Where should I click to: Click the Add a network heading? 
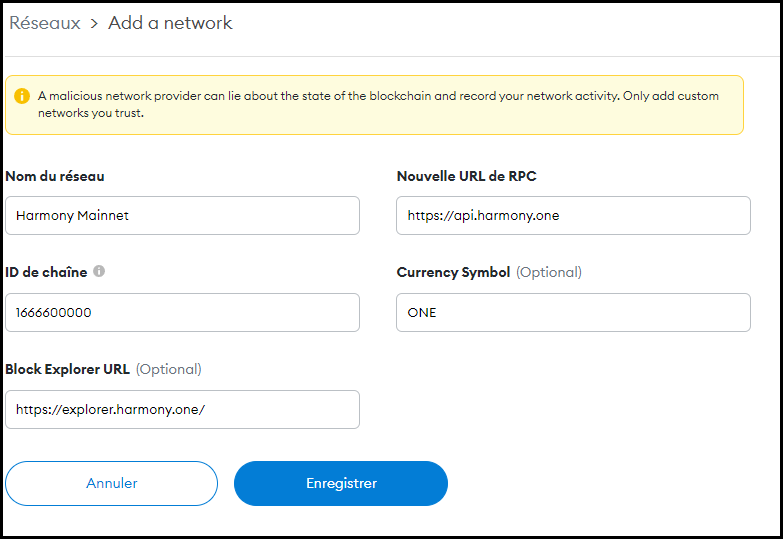pyautogui.click(x=170, y=23)
